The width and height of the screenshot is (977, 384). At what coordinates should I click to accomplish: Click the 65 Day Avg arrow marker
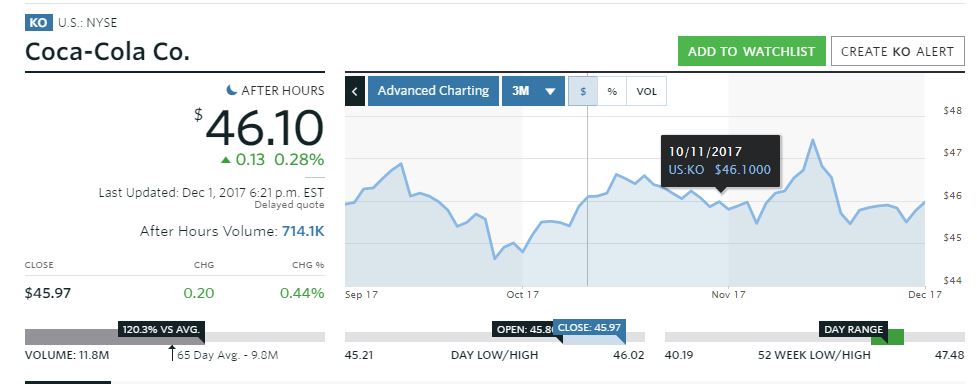tap(173, 353)
